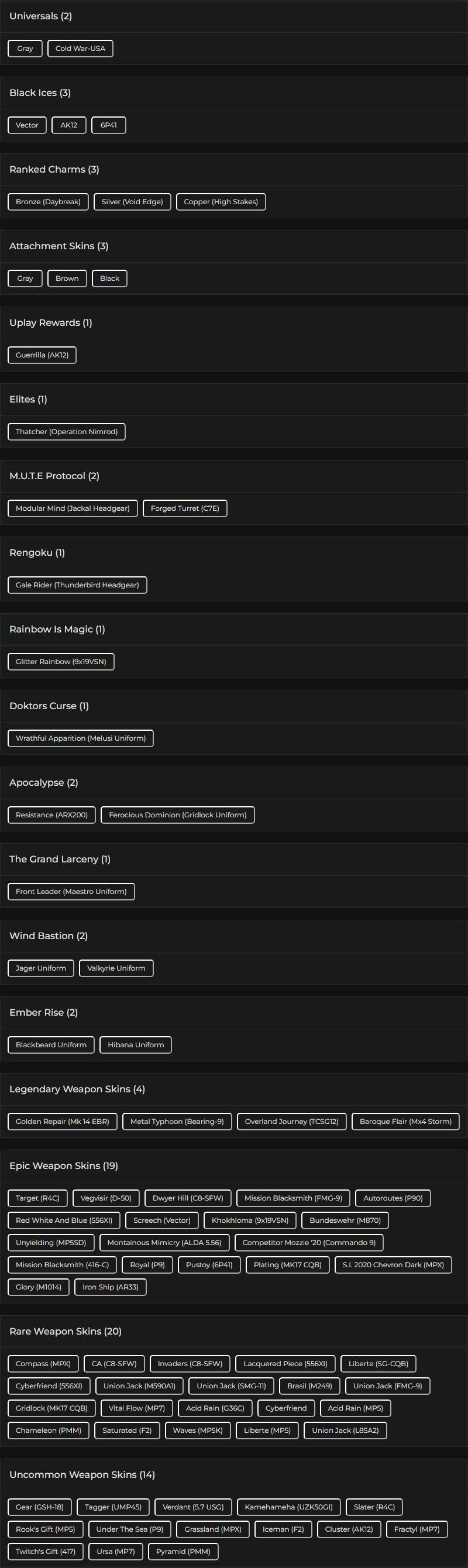This screenshot has height=1568, width=468.
Task: Select Wrathful Apparition (Melusi Uniform) tag
Action: (x=80, y=739)
